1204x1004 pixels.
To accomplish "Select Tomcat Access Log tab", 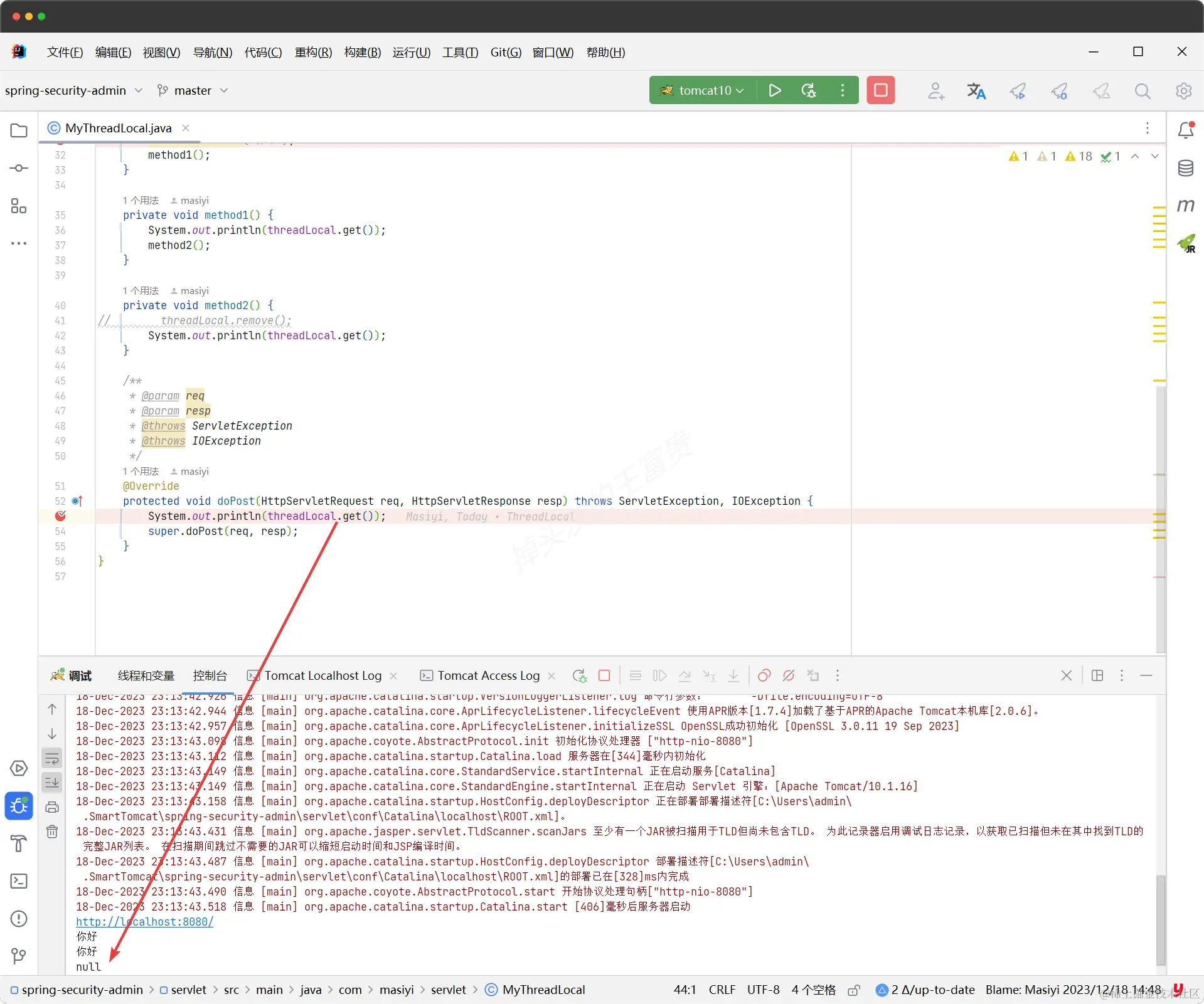I will coord(488,675).
